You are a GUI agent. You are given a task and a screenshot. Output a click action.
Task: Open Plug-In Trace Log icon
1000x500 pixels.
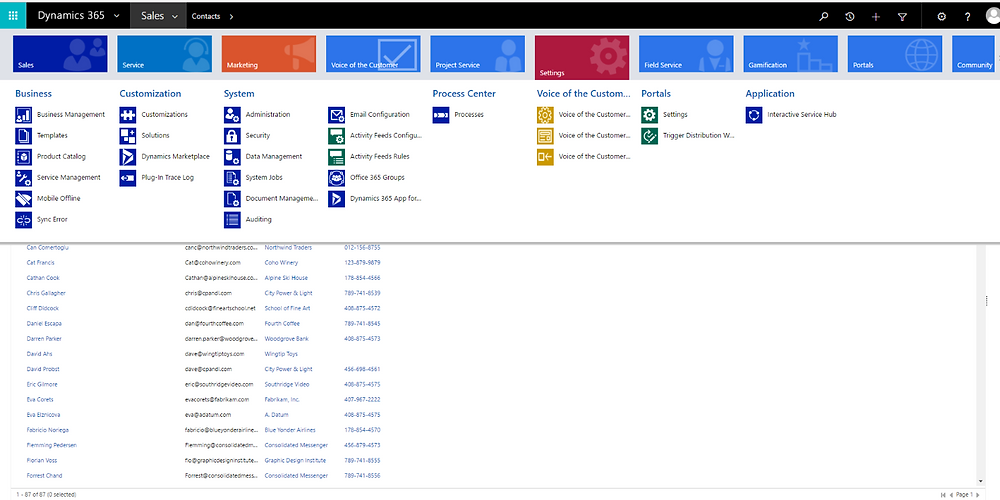128,178
